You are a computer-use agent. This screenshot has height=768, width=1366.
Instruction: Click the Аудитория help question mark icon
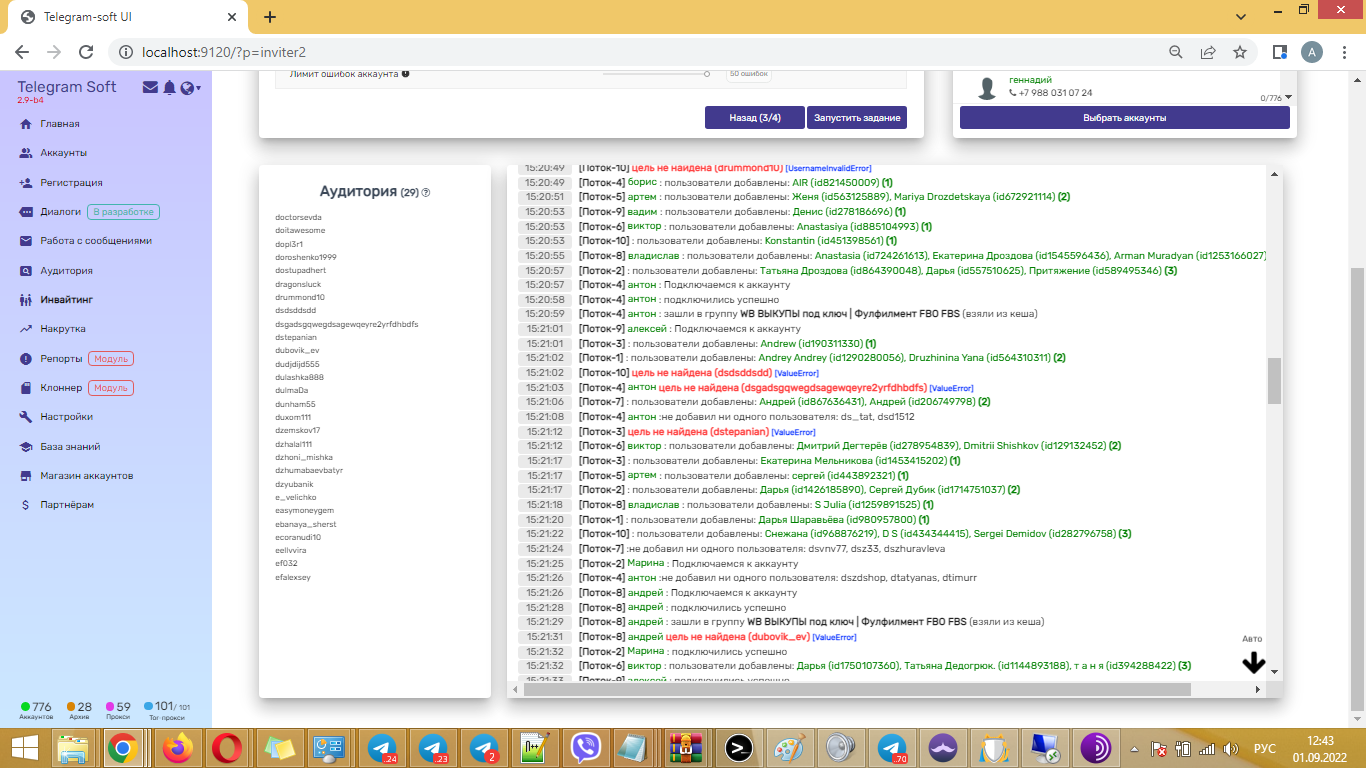pos(426,193)
